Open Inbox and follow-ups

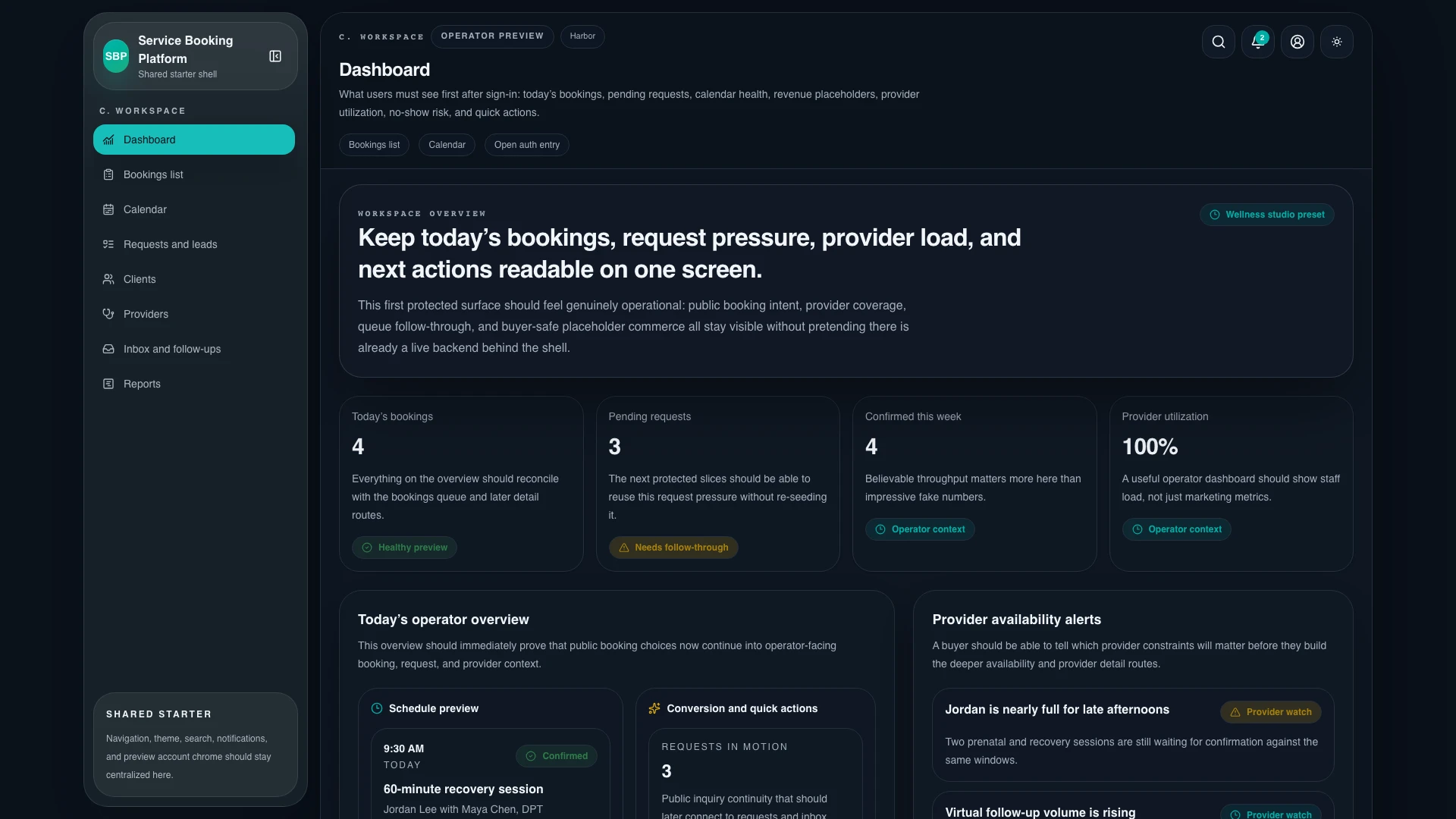[x=194, y=349]
